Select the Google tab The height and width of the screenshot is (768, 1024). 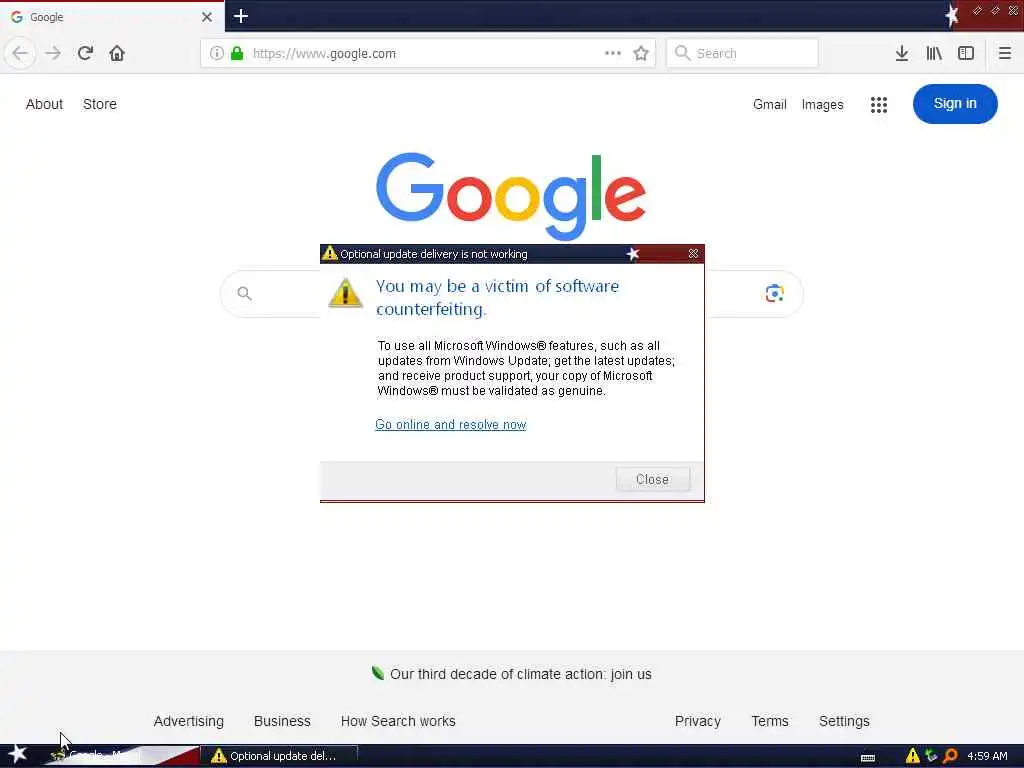pos(112,17)
